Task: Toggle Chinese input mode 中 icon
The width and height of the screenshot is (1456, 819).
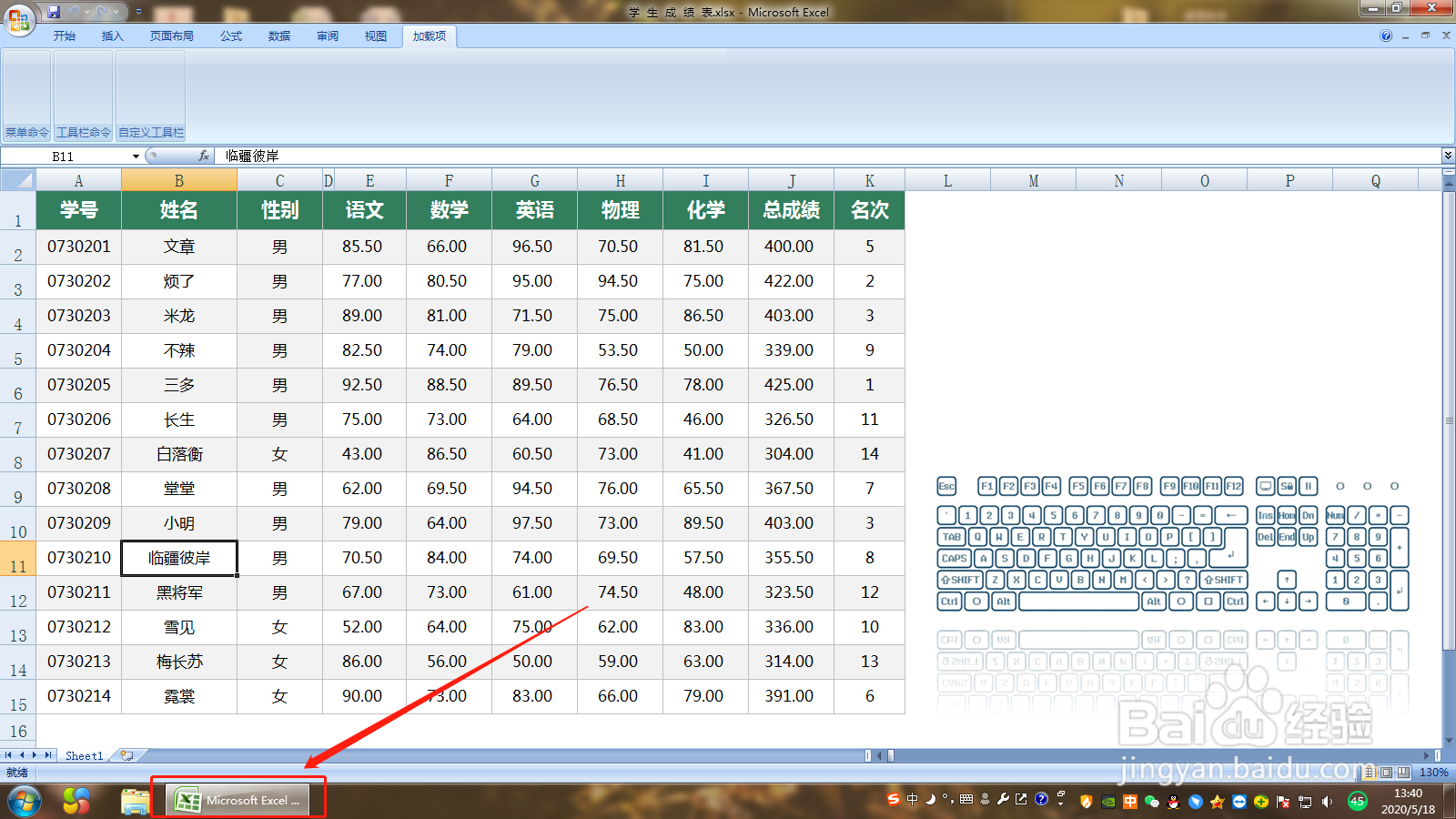Action: point(912,799)
